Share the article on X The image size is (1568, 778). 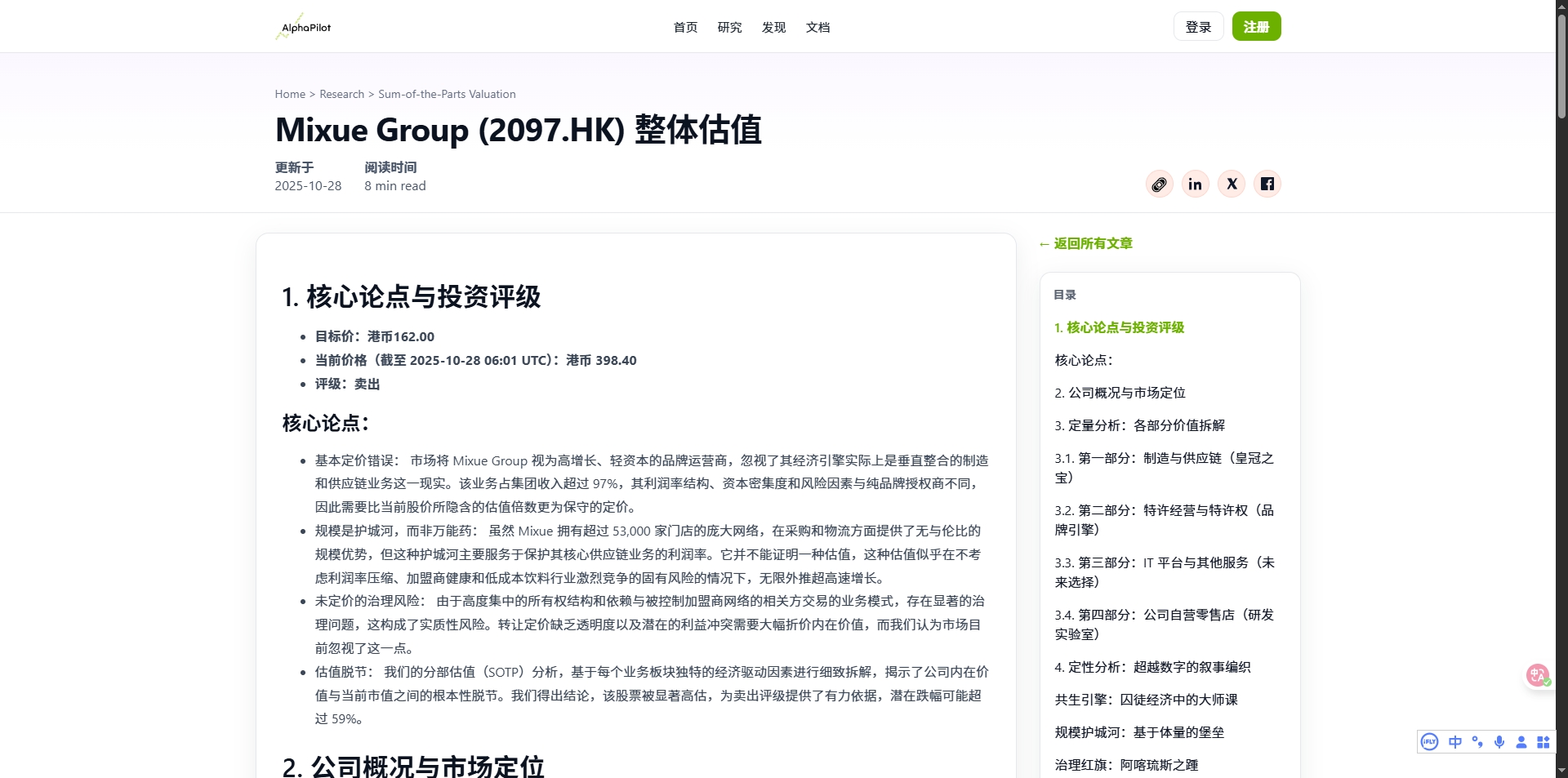tap(1232, 184)
